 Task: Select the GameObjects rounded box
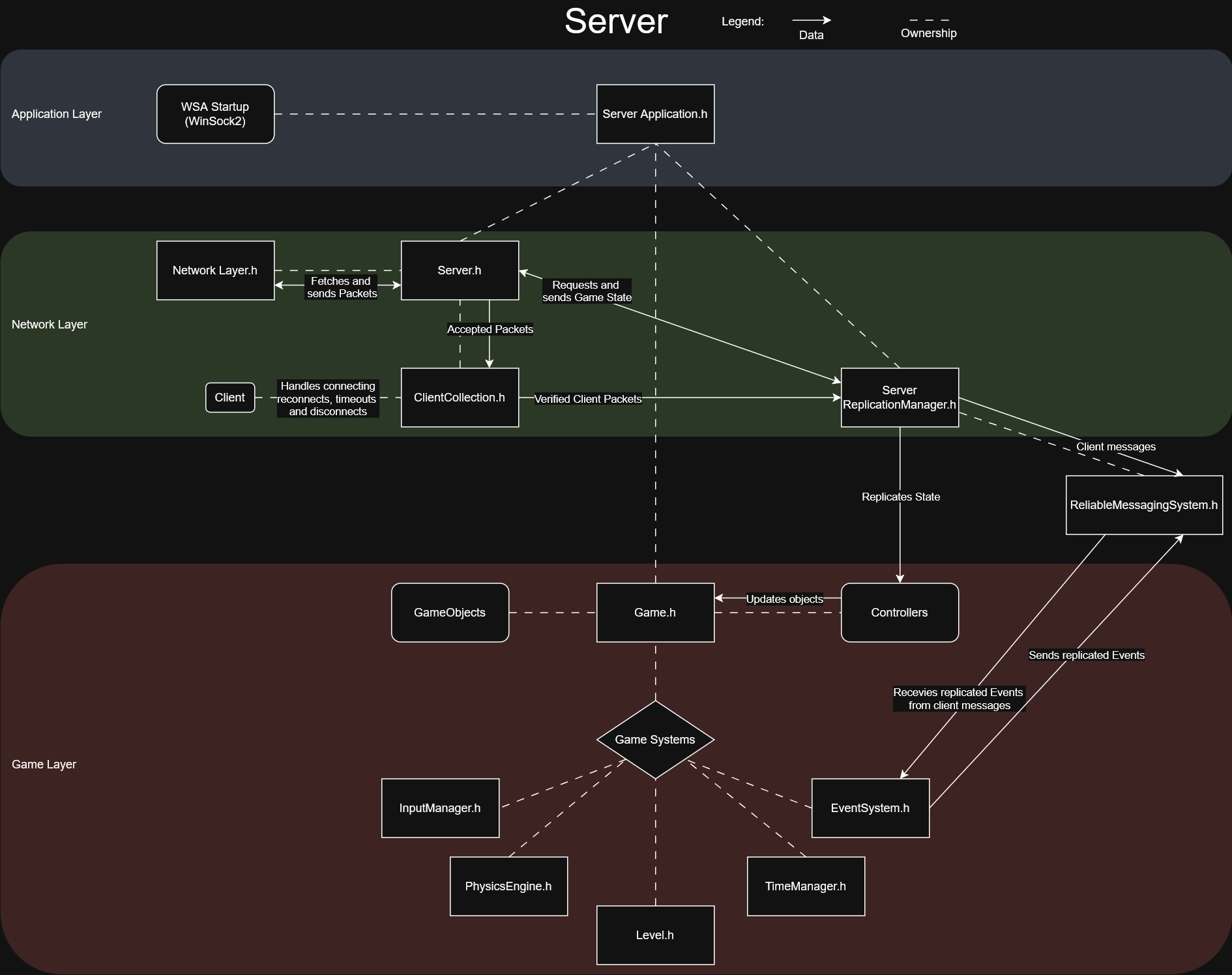point(450,613)
